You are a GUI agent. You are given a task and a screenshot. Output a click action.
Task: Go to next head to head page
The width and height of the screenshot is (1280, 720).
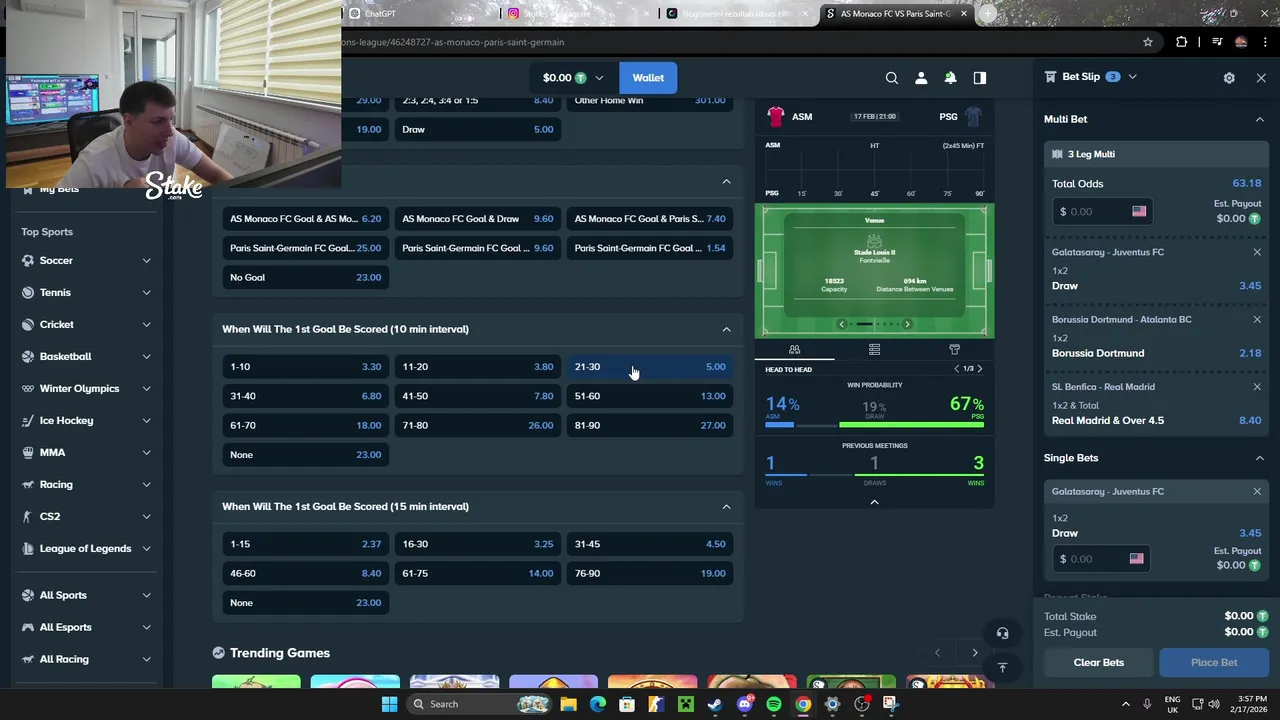[979, 369]
